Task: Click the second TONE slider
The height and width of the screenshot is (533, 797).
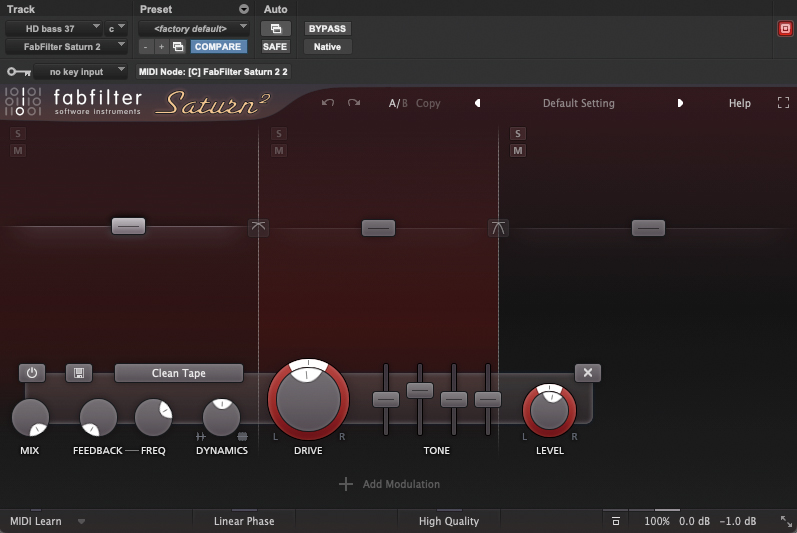Action: (420, 390)
